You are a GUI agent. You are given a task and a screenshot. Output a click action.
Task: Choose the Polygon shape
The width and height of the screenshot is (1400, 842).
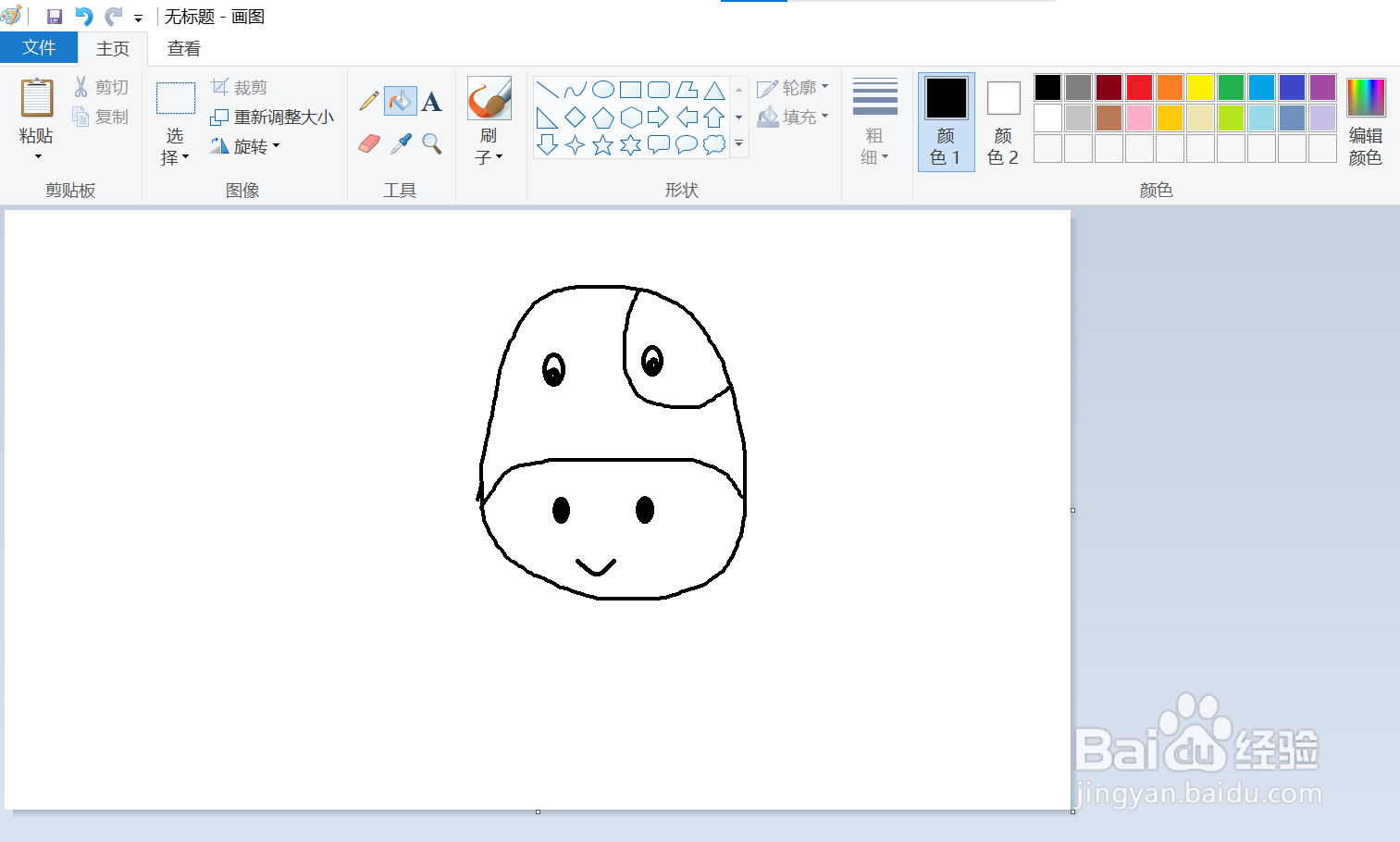click(x=687, y=90)
